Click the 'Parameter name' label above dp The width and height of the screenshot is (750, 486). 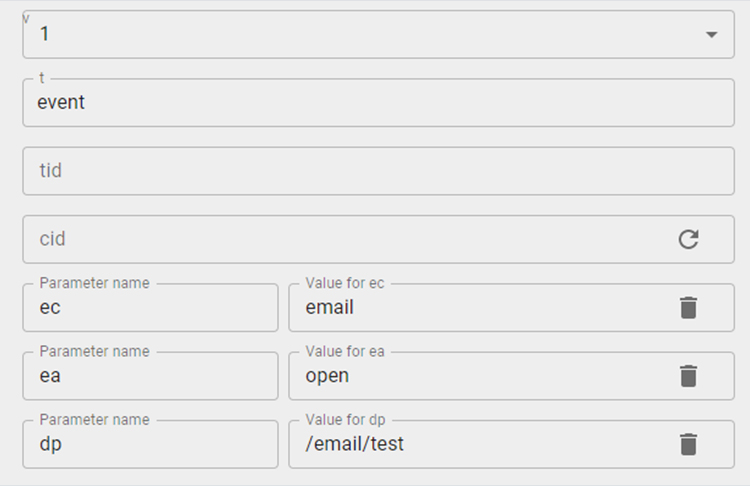(x=95, y=420)
